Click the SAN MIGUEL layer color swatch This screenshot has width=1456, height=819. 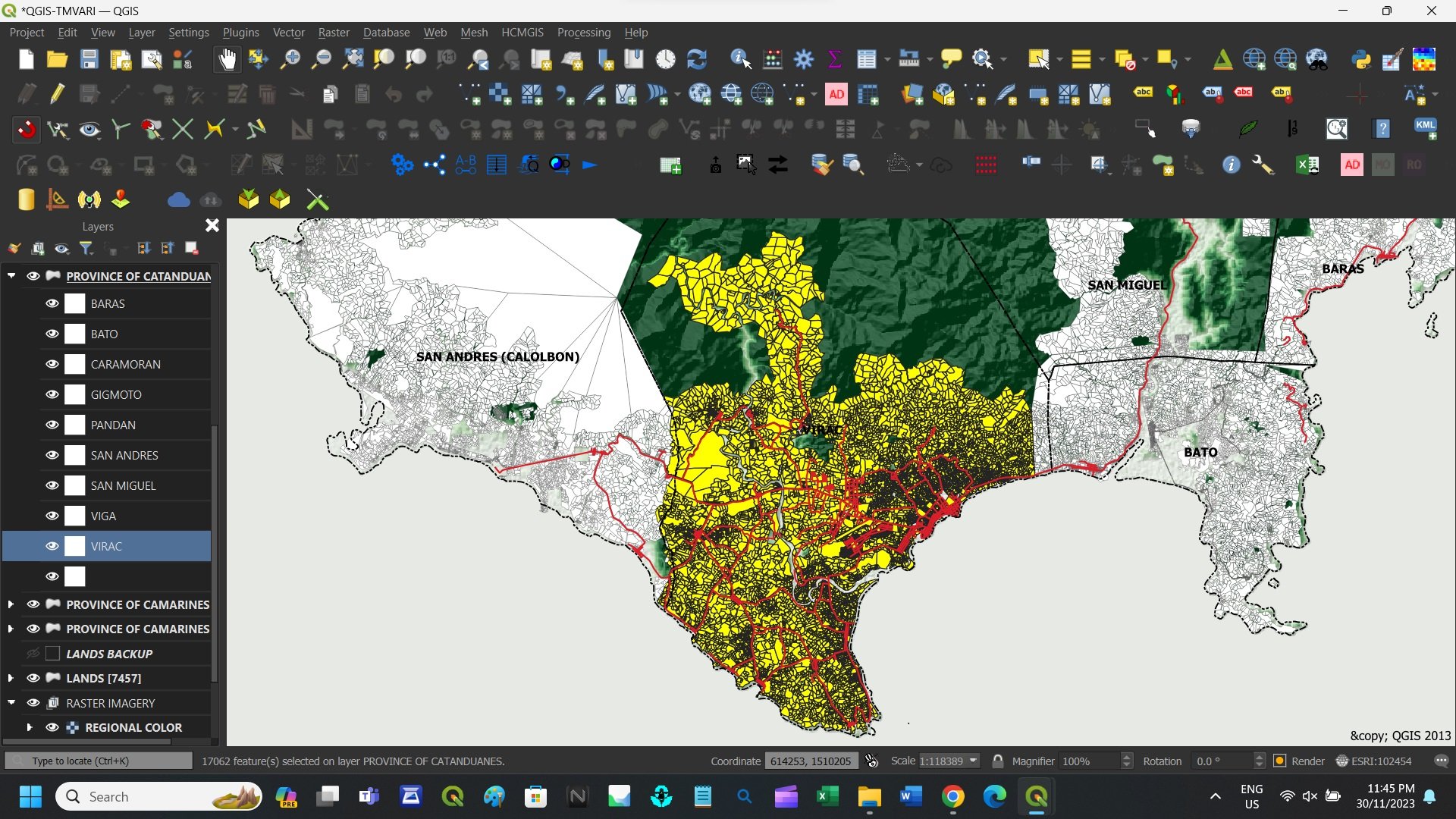75,485
